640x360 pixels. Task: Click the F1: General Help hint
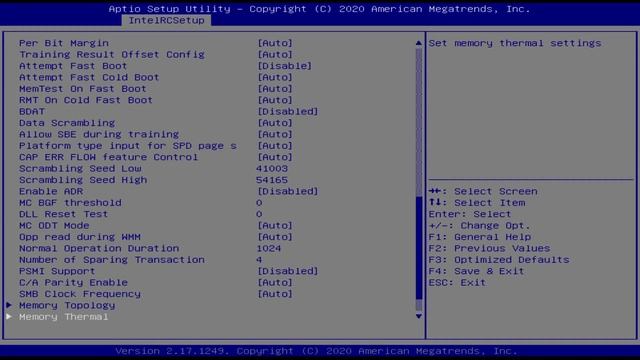pyautogui.click(x=480, y=237)
